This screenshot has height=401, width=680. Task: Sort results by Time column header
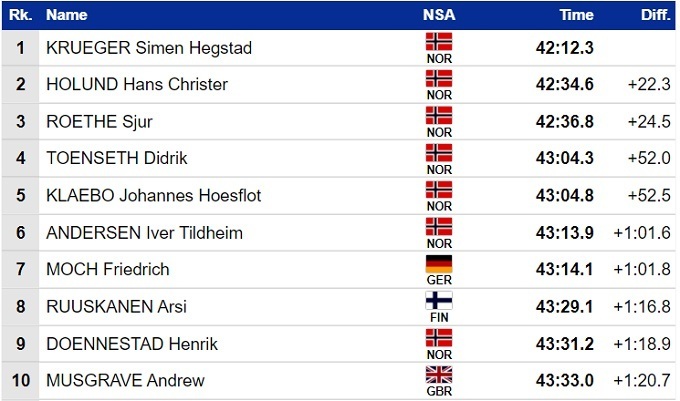576,15
